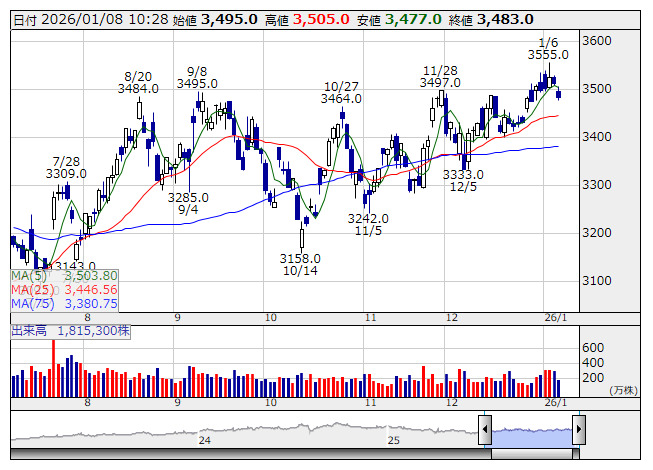Click the 高値 3,505.0 high value
The width and height of the screenshot is (653, 470).
pos(307,20)
